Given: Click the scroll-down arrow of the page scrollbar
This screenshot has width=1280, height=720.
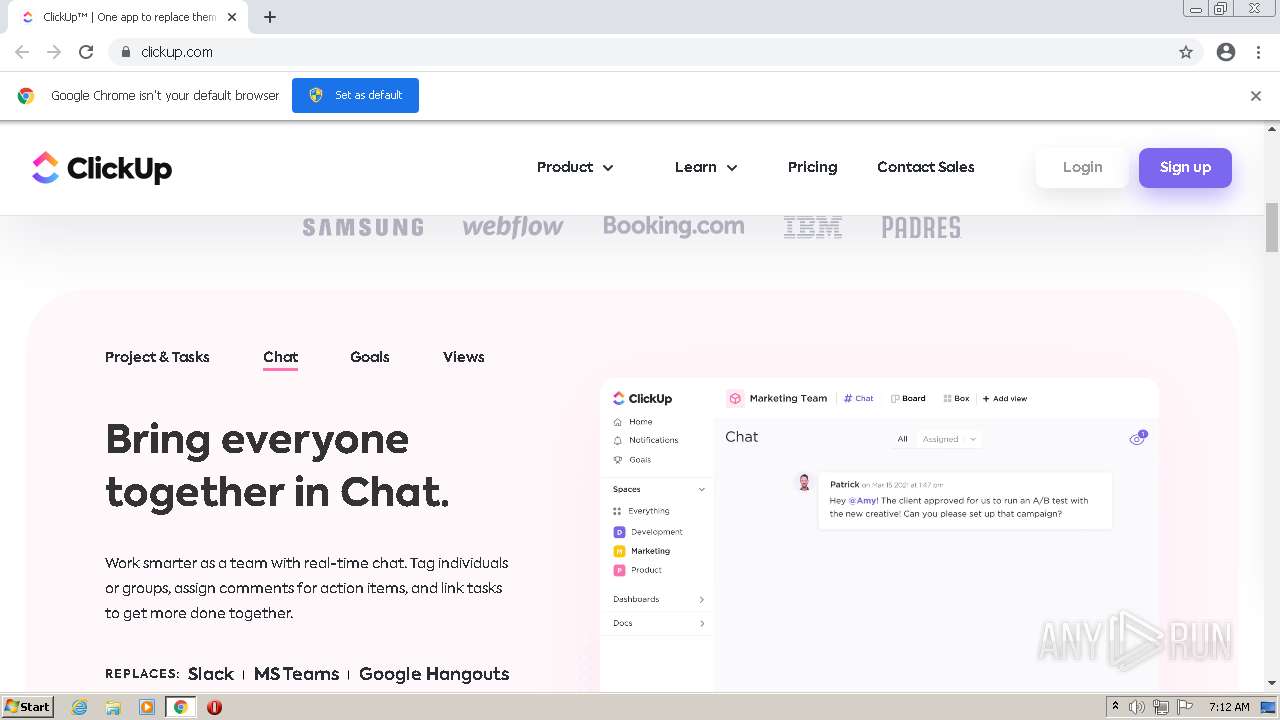Looking at the screenshot, I should (1272, 684).
